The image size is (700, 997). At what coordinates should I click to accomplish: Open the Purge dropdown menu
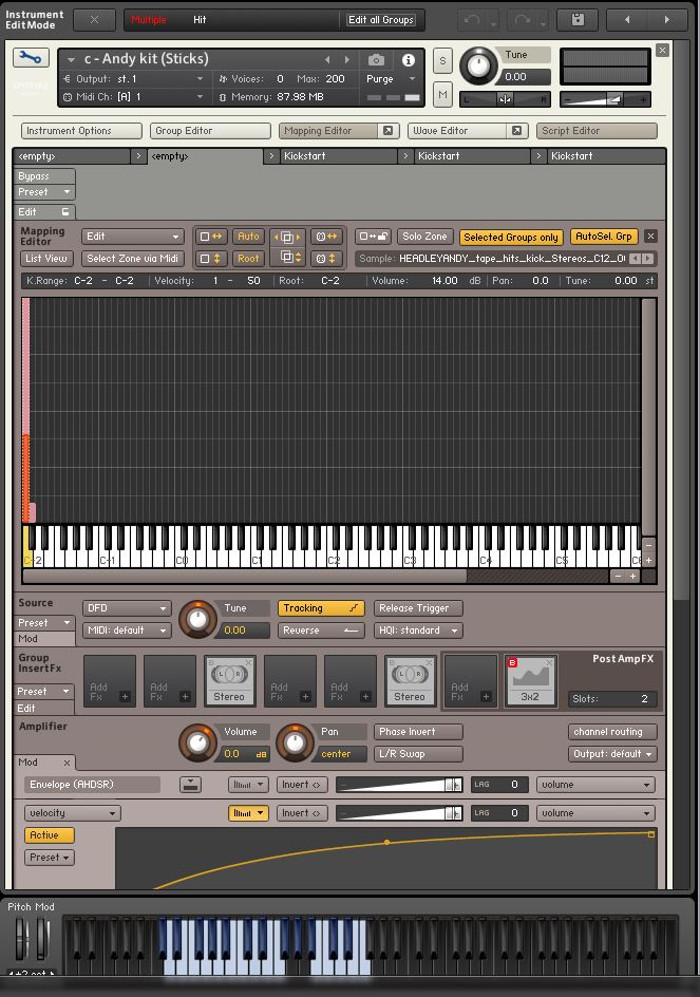[x=390, y=79]
